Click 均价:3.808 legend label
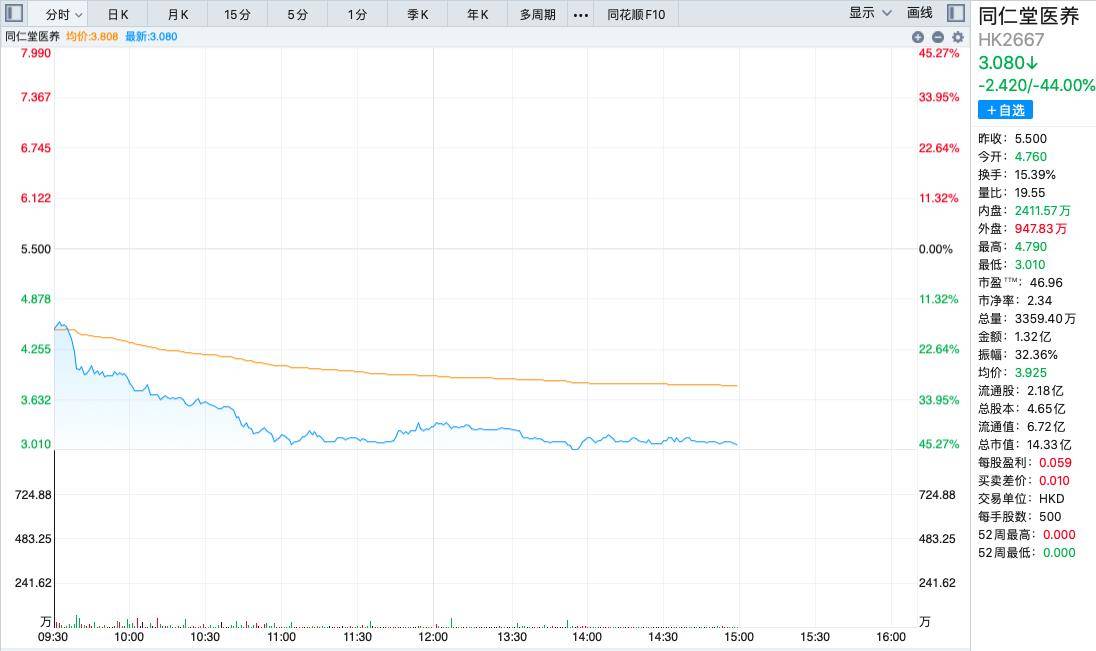Screen dimensions: 1096x651 click(92, 36)
